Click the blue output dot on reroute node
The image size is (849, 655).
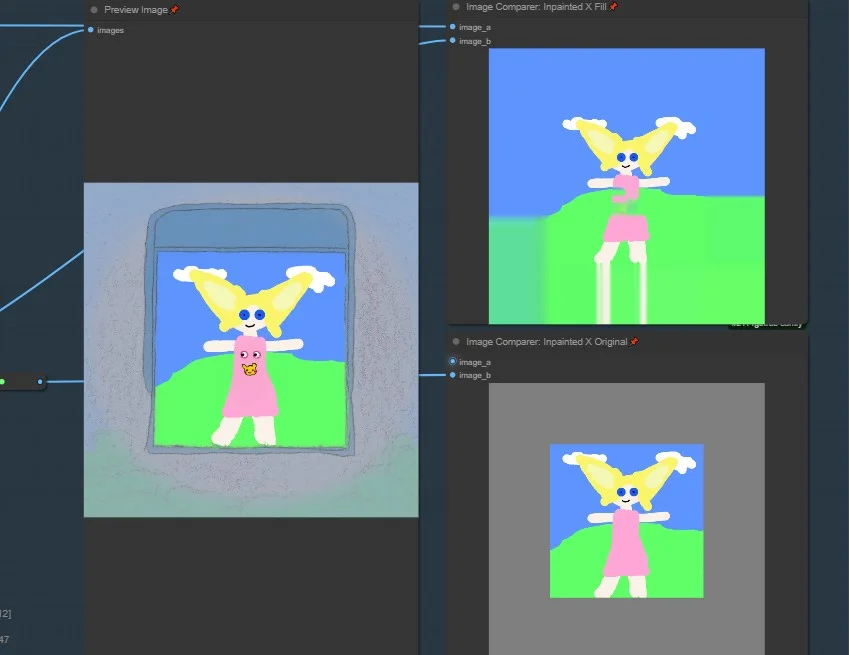coord(40,382)
